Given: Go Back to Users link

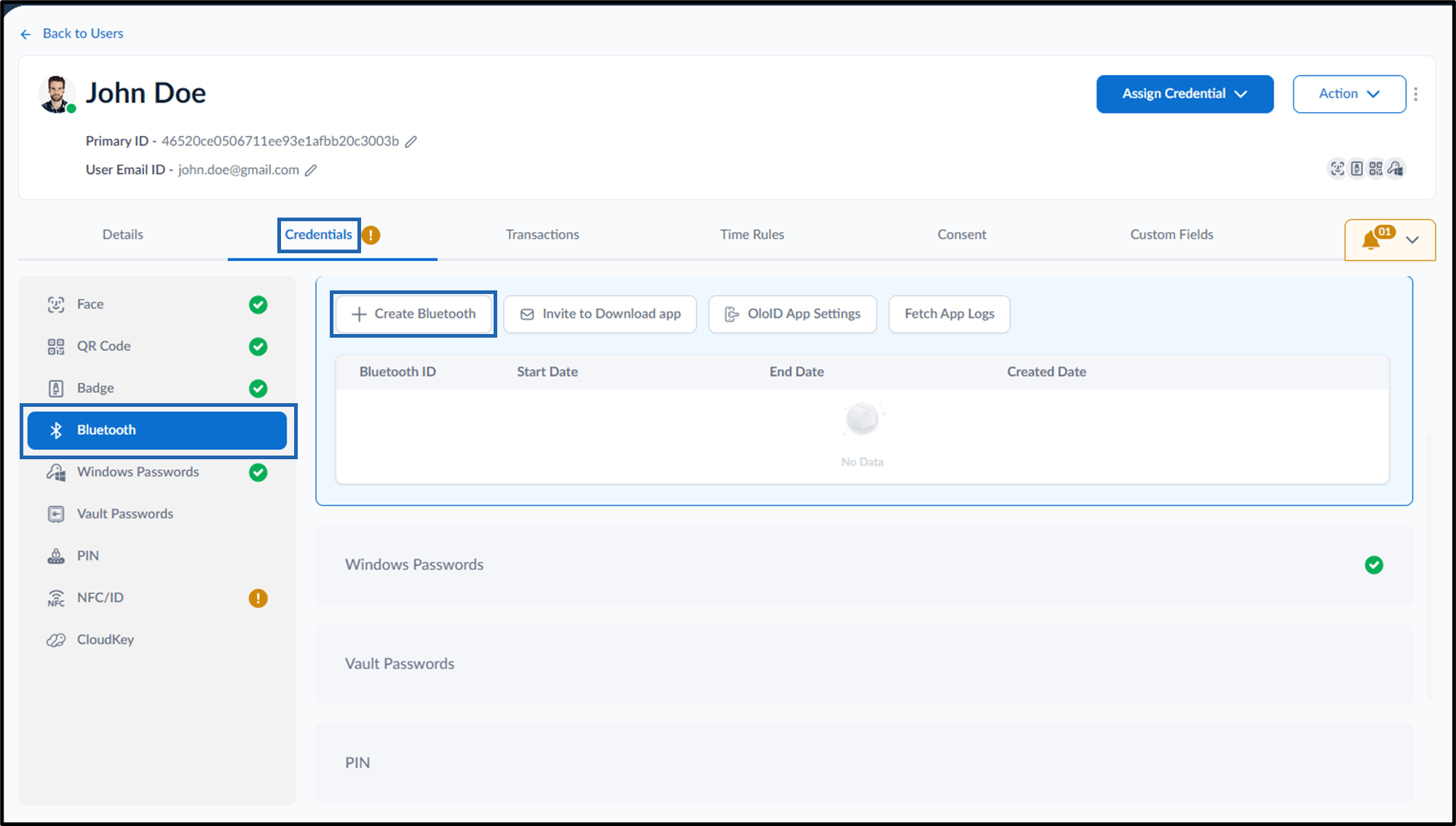Looking at the screenshot, I should 83,33.
